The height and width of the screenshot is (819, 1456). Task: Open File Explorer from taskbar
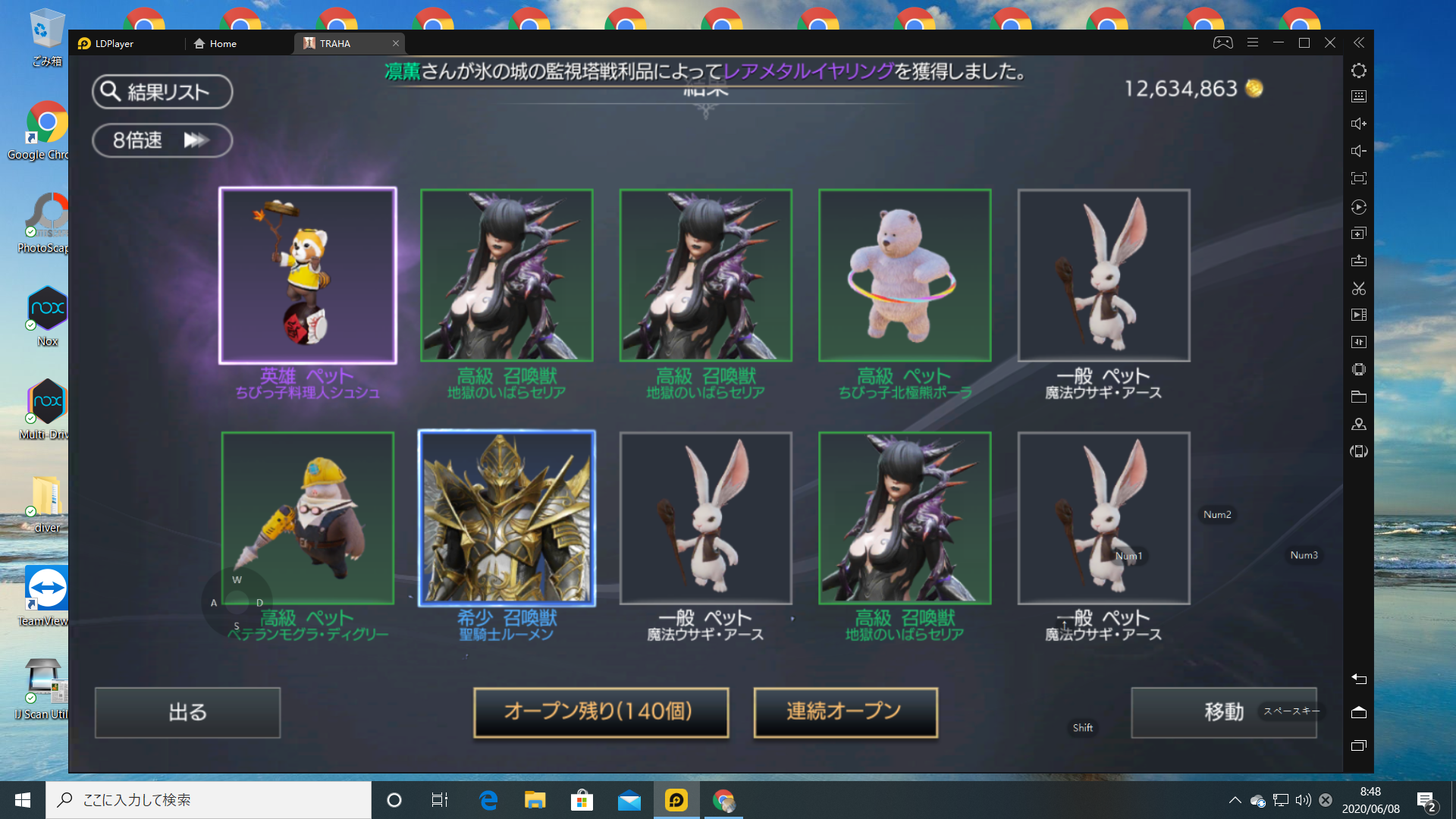tap(535, 800)
